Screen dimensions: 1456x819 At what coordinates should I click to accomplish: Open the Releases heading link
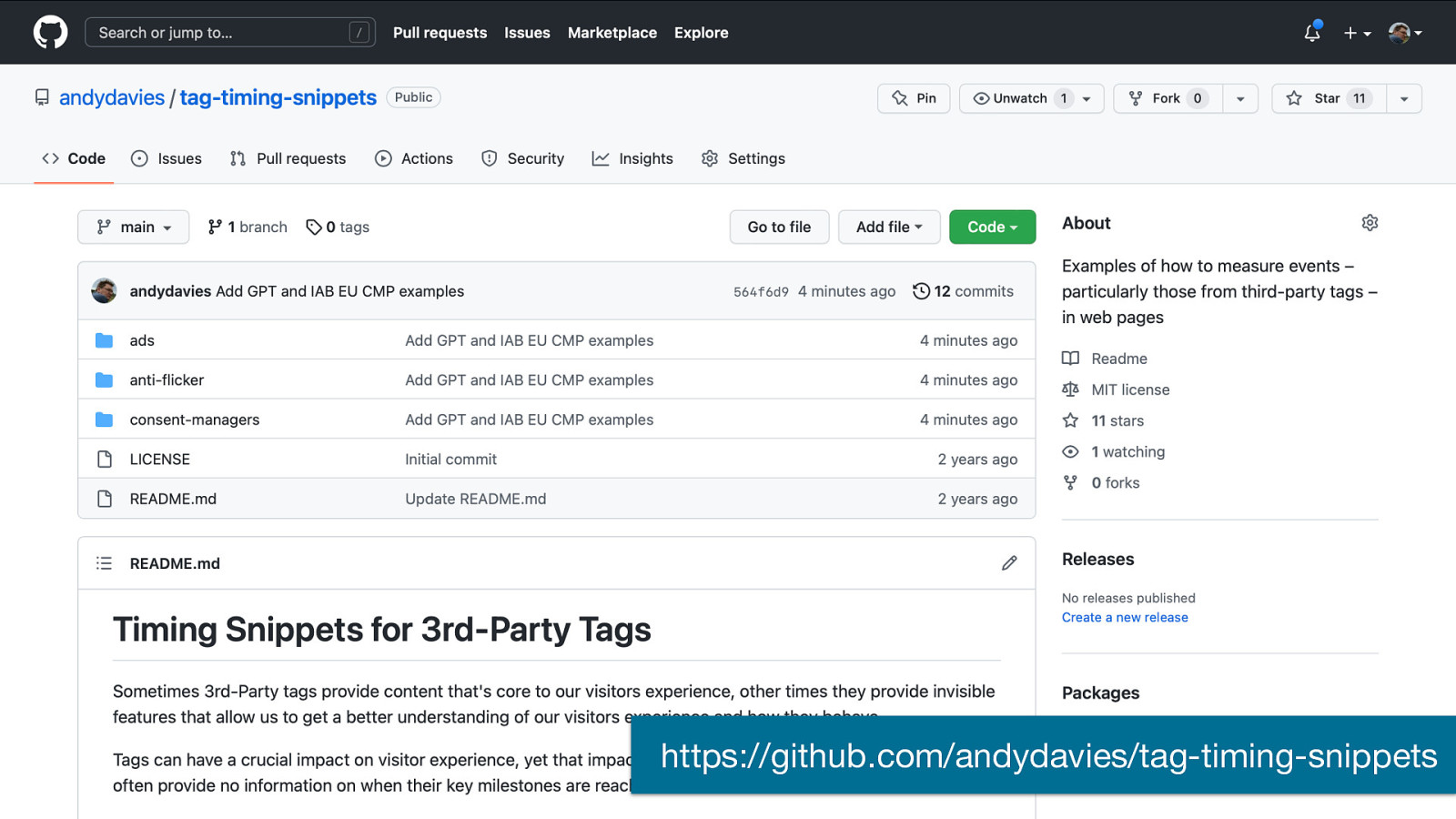pyautogui.click(x=1097, y=559)
